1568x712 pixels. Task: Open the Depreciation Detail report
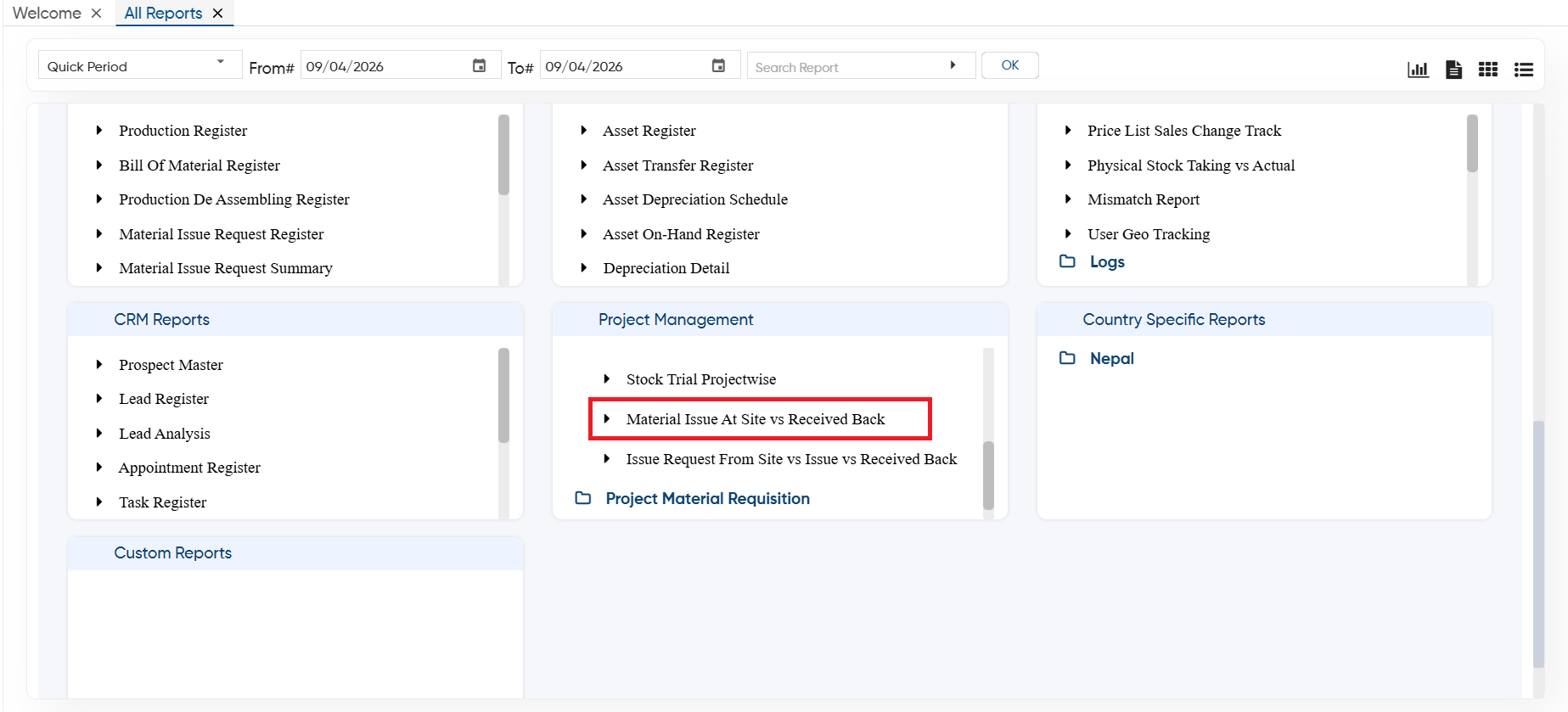point(666,268)
